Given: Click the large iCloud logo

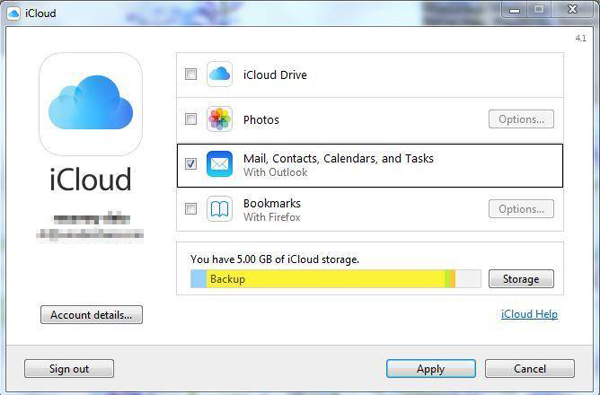Looking at the screenshot, I should [91, 104].
